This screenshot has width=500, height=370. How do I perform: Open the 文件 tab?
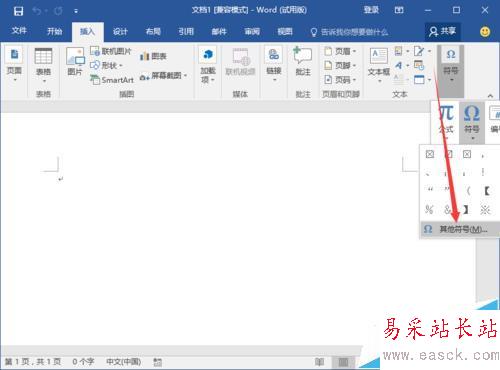point(19,31)
